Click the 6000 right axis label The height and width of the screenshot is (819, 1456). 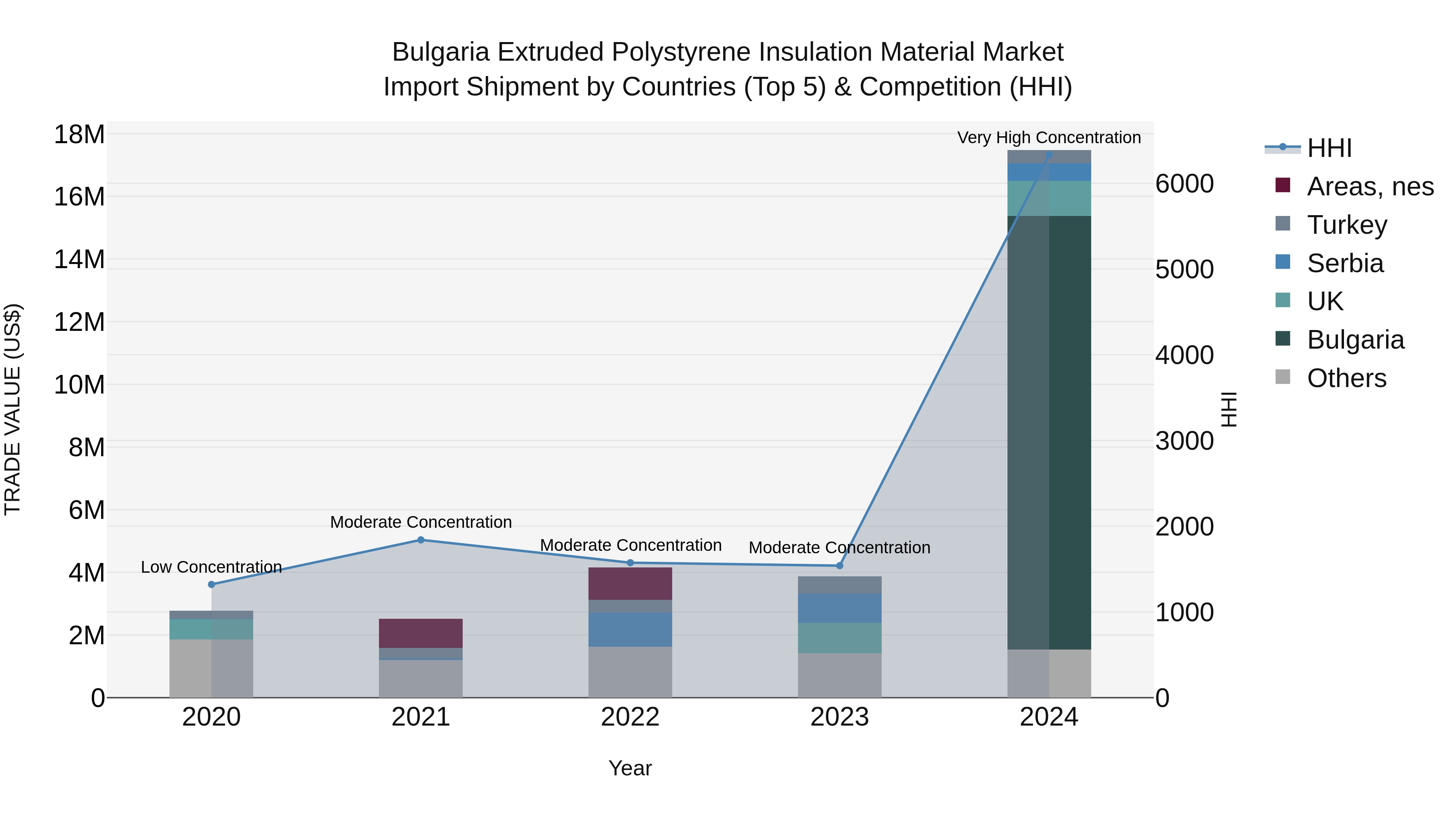coord(1185,184)
